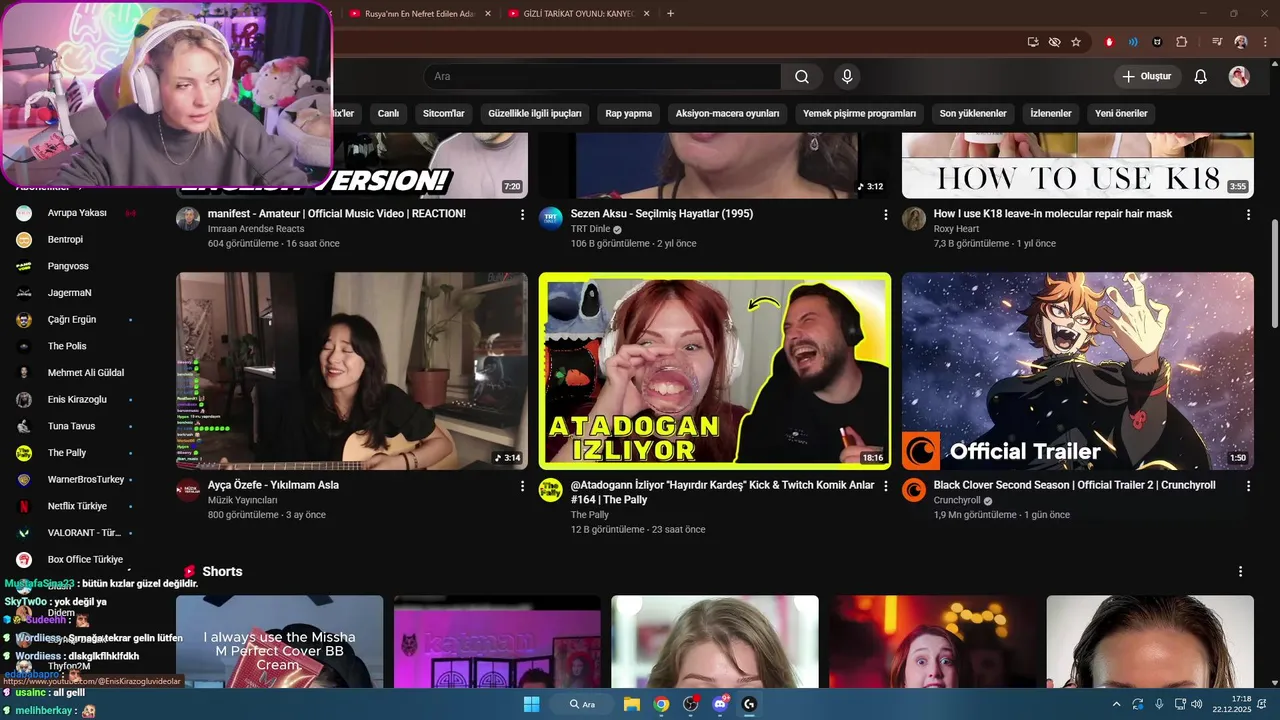
Task: Open Missha BB Cream short thumbnail
Action: tap(279, 641)
